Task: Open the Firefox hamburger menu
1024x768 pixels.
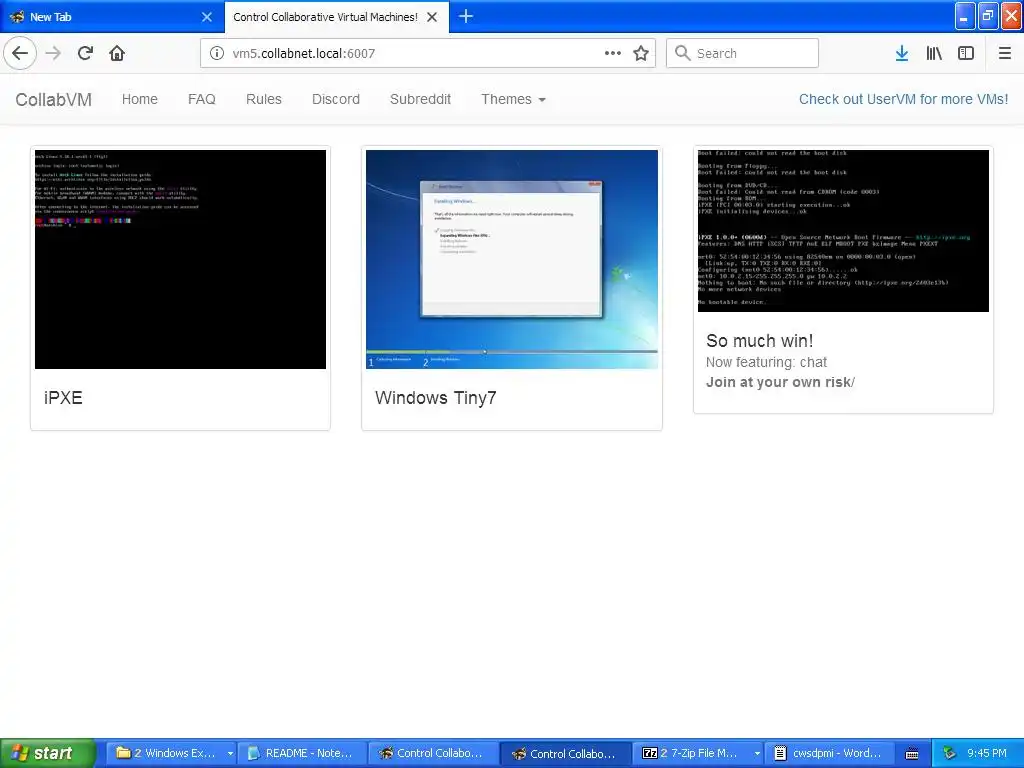Action: click(x=1005, y=53)
